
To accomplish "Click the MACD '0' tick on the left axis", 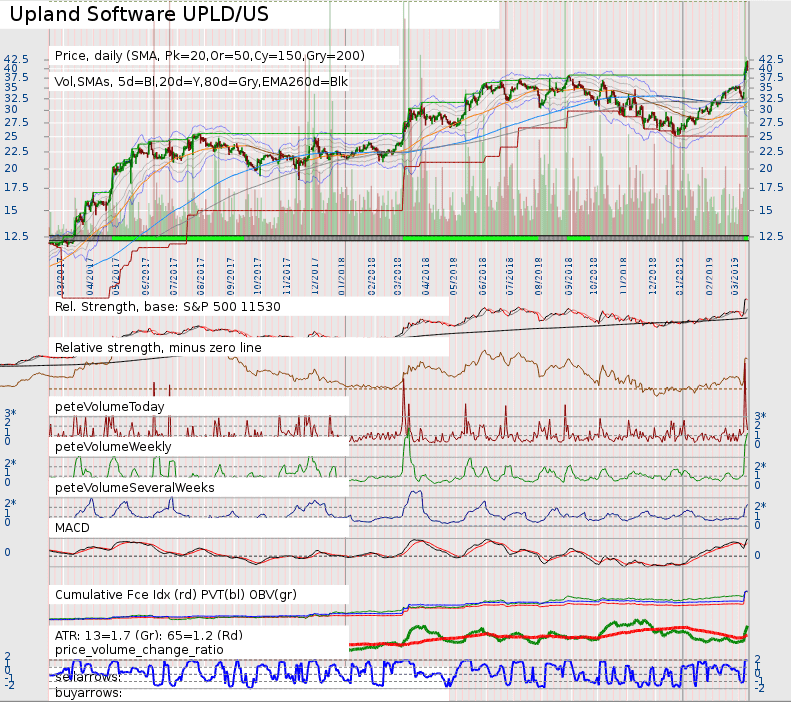I will (8, 552).
